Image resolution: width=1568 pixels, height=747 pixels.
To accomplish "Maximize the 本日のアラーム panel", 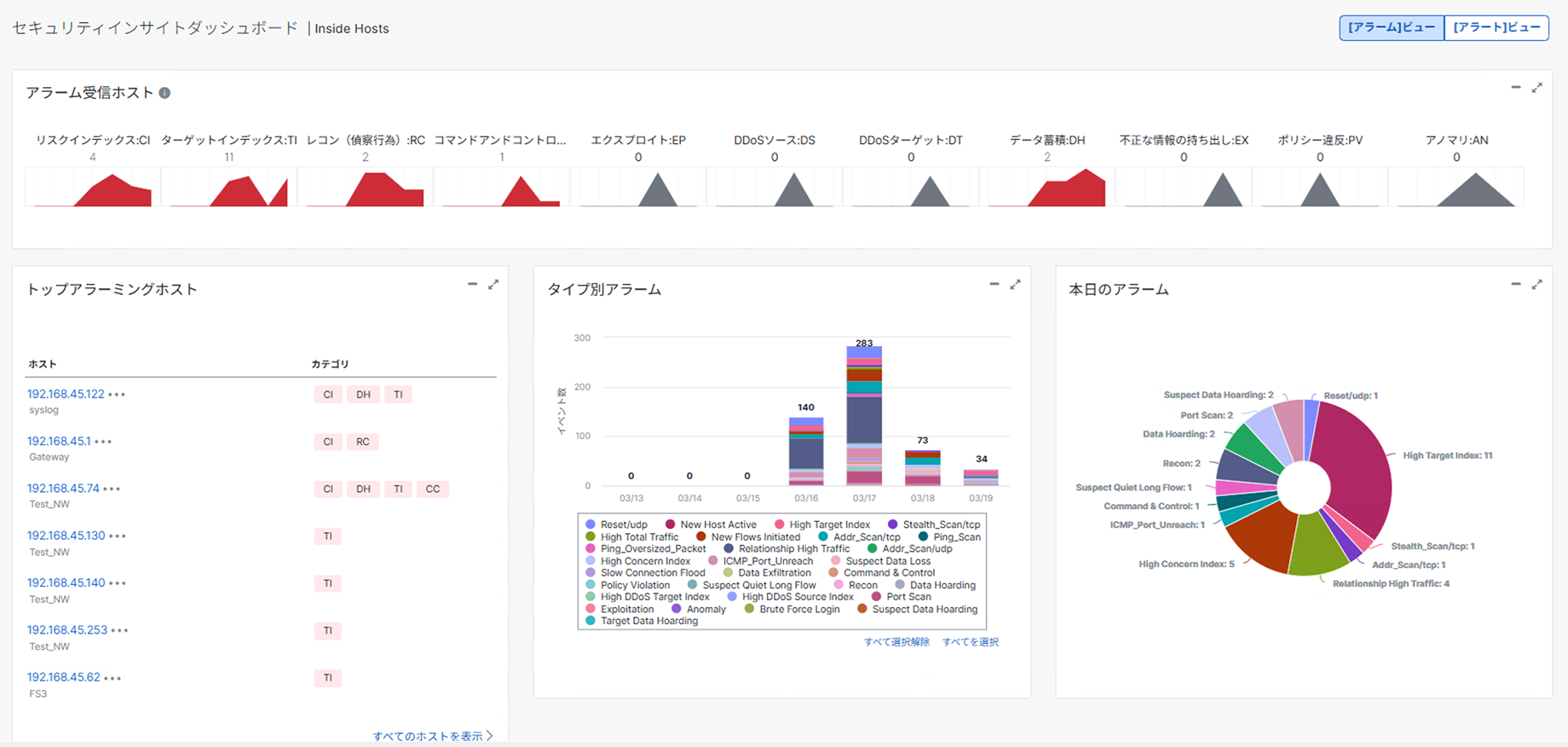I will tap(1537, 285).
